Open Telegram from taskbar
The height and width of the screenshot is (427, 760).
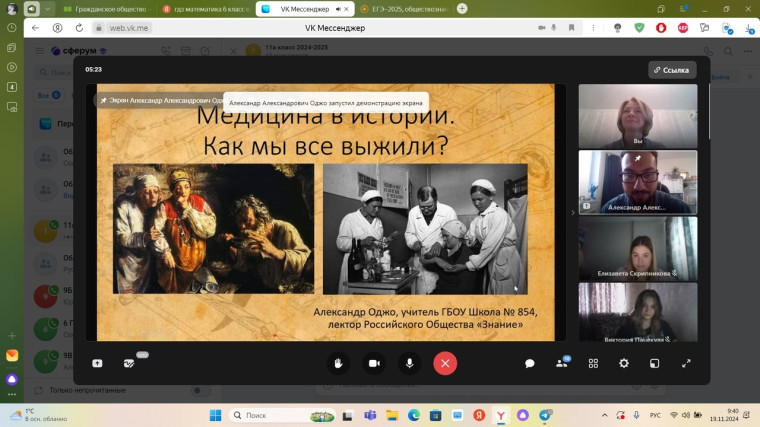click(x=545, y=415)
